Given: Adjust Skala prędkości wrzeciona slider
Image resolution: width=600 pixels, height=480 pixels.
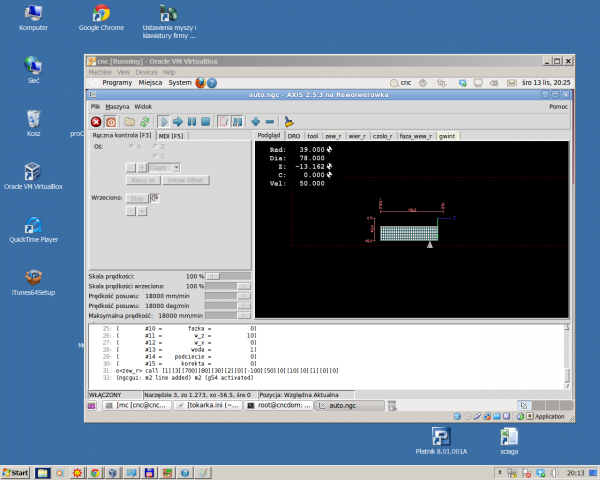Looking at the screenshot, I should 228,286.
